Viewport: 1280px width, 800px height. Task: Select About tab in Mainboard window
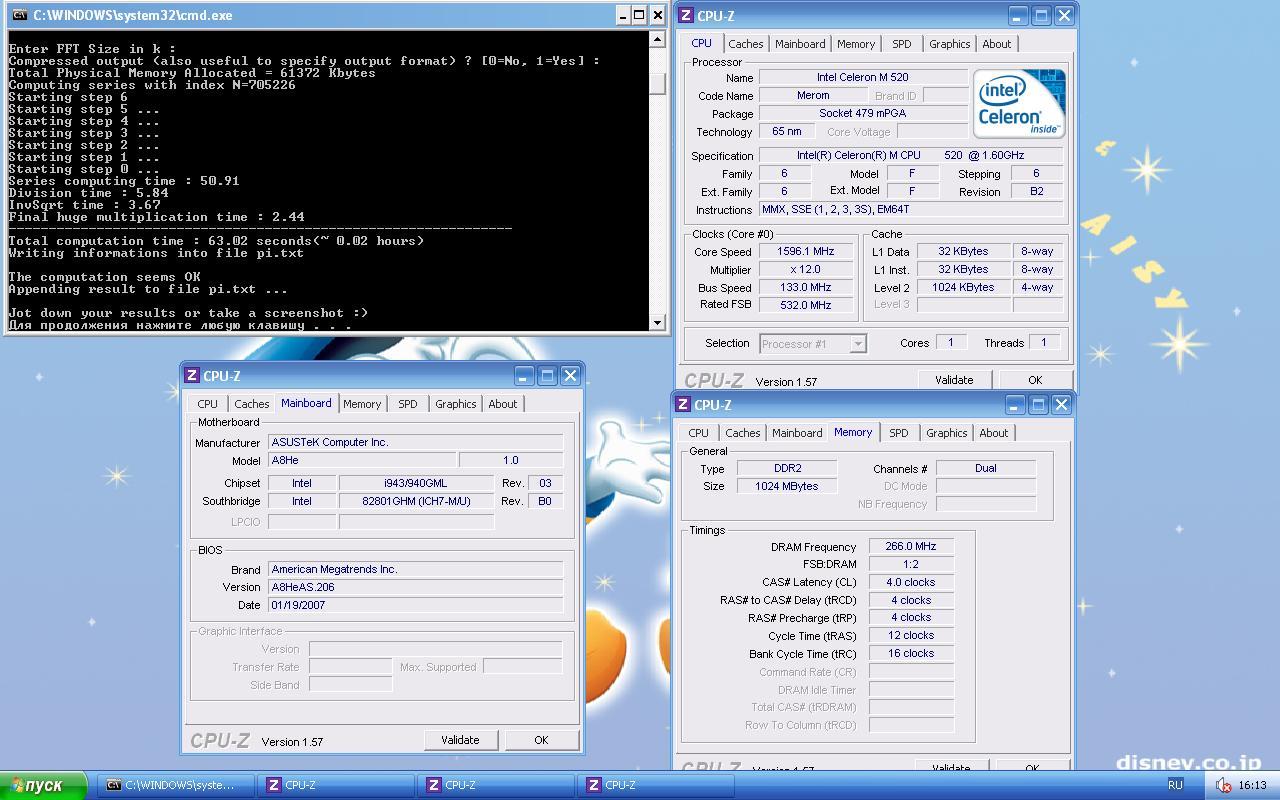tap(503, 404)
